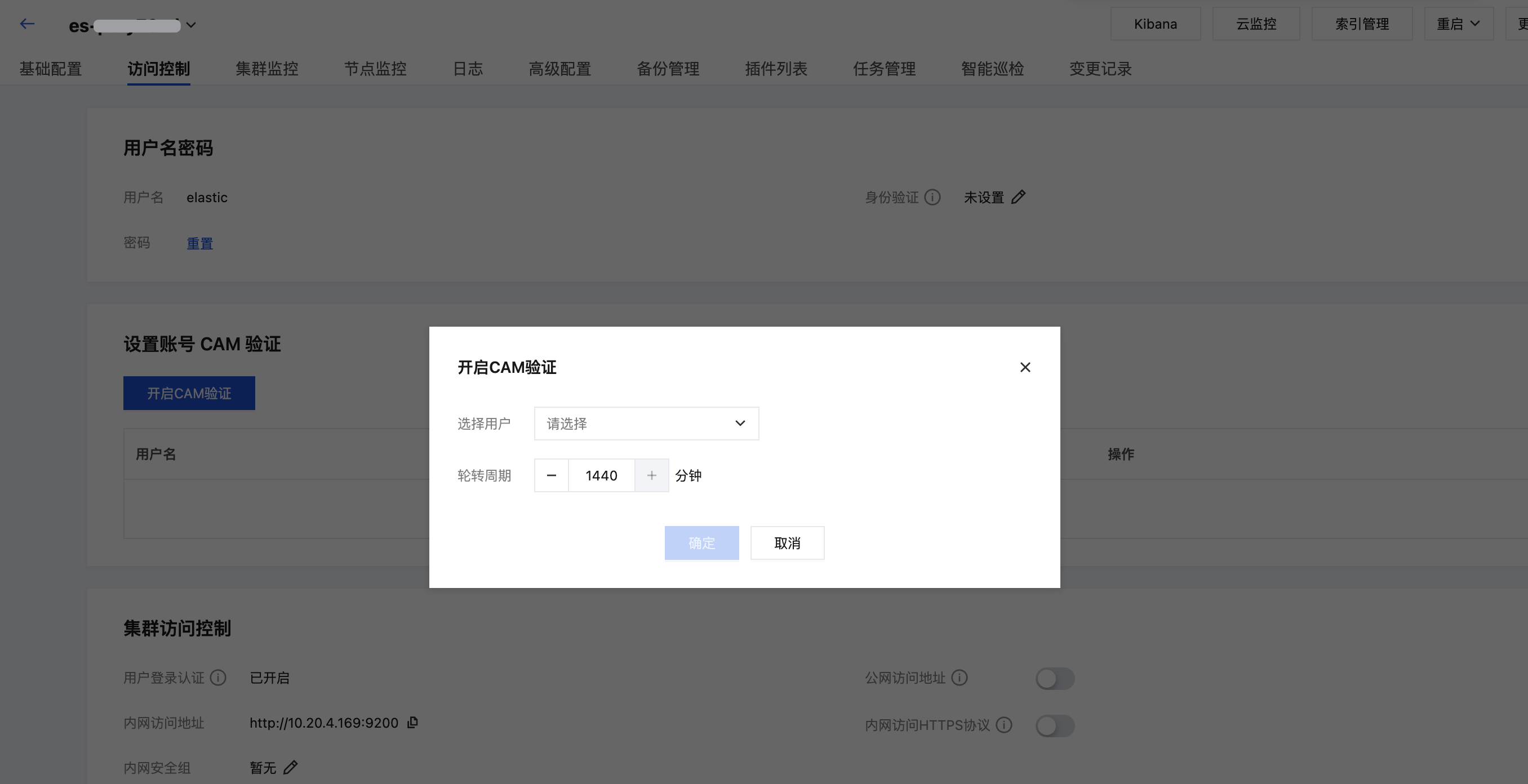Click the info icon next to 用户登录认证

218,677
